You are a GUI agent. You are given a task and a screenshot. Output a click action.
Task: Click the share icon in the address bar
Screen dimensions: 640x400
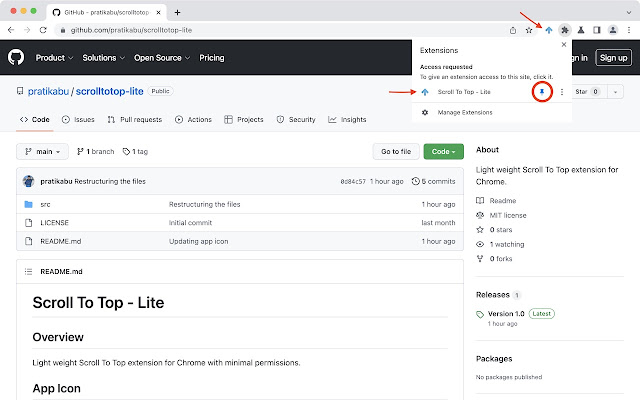pyautogui.click(x=513, y=30)
